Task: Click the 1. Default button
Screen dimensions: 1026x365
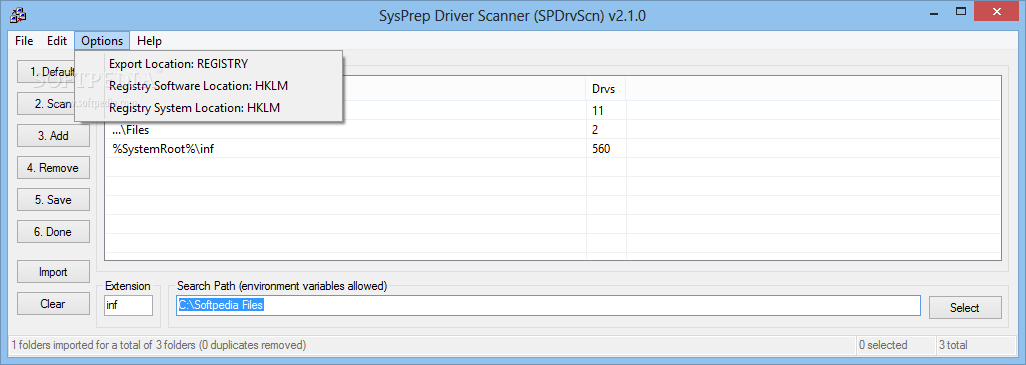Action: 46,72
